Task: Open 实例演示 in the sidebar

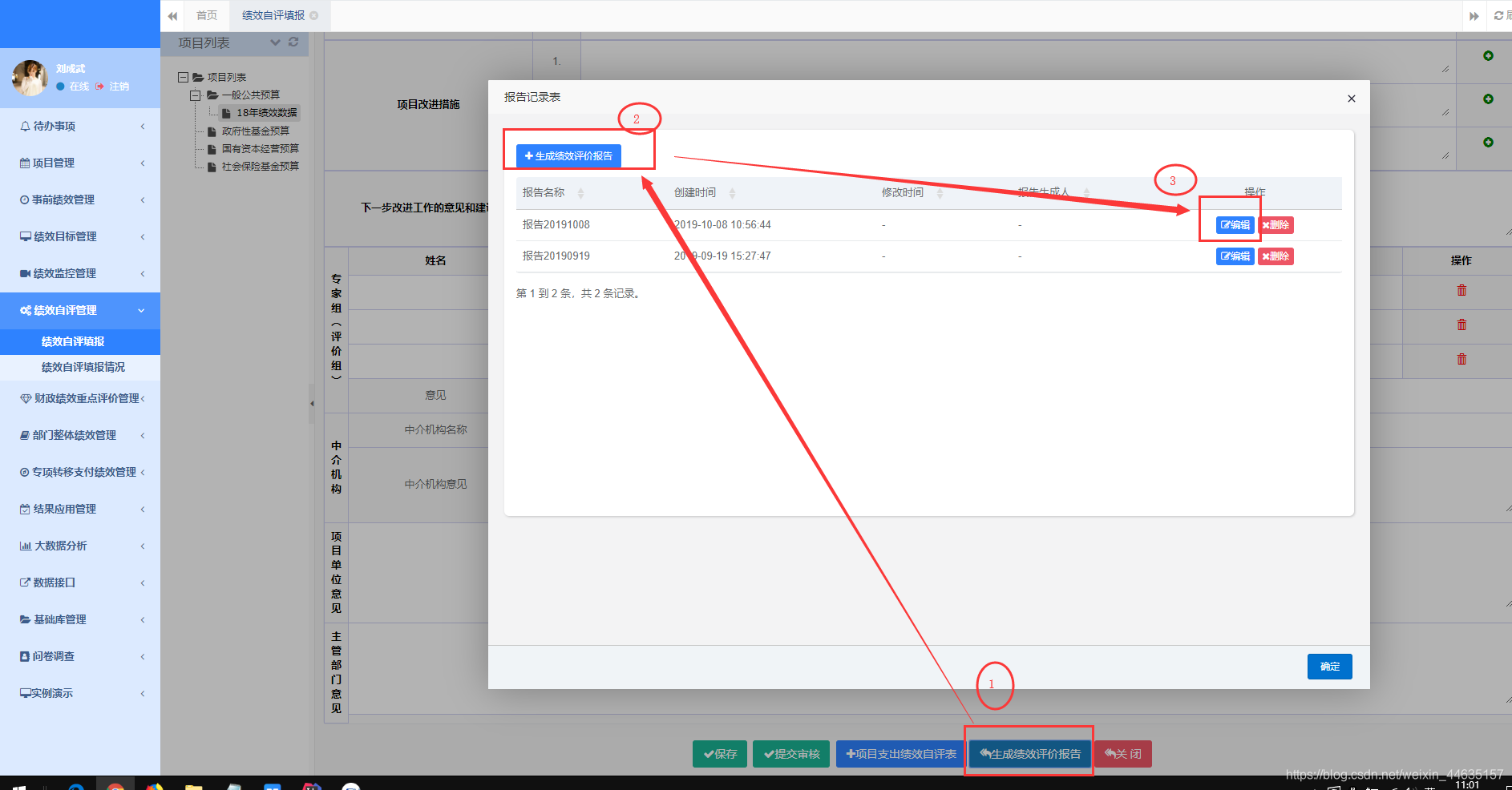Action: click(x=80, y=693)
